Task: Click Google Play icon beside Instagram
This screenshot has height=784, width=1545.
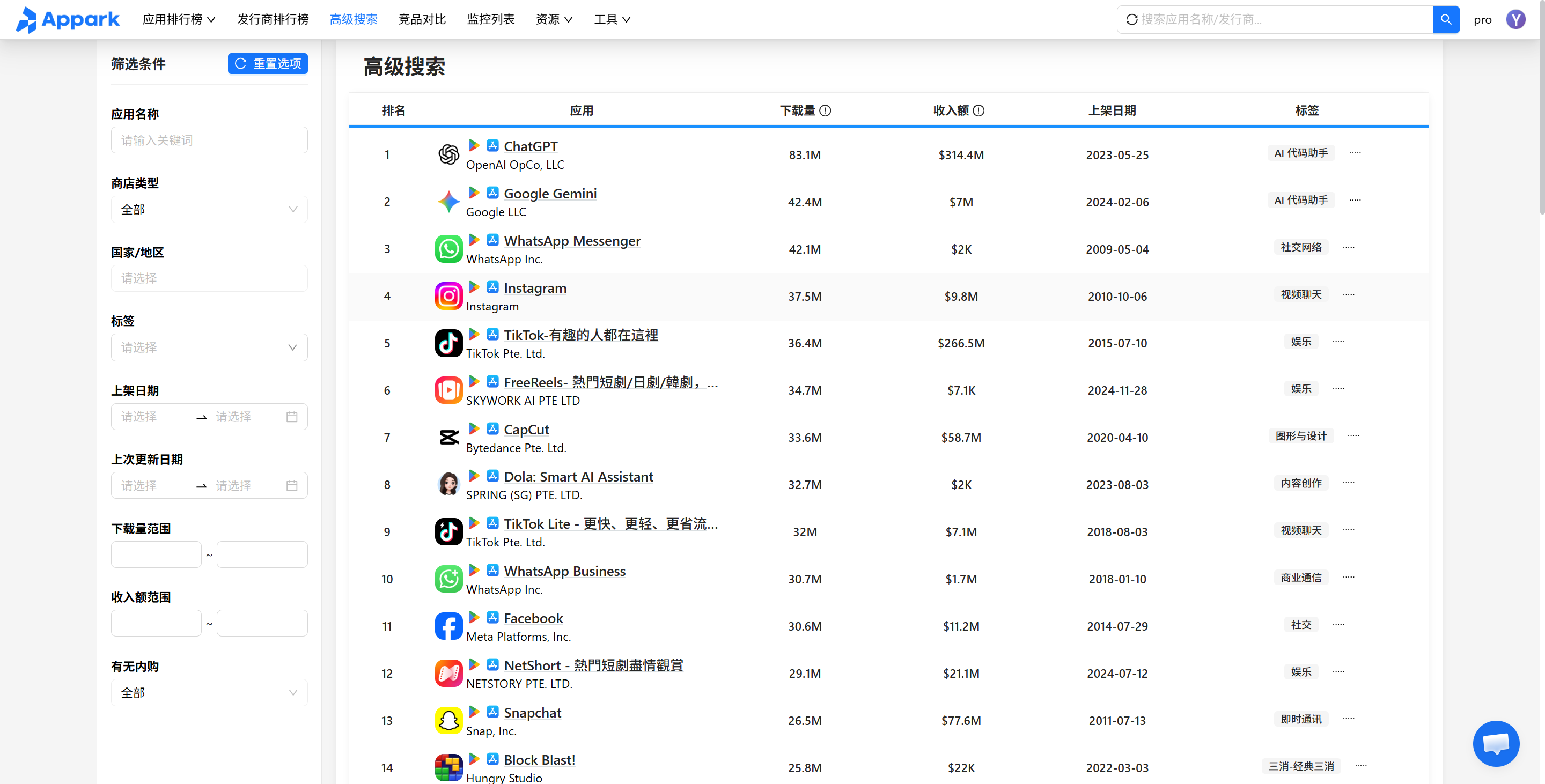Action: click(474, 287)
